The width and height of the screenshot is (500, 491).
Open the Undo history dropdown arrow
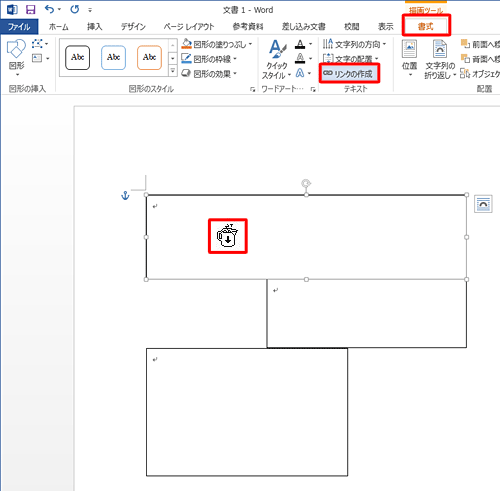click(59, 9)
